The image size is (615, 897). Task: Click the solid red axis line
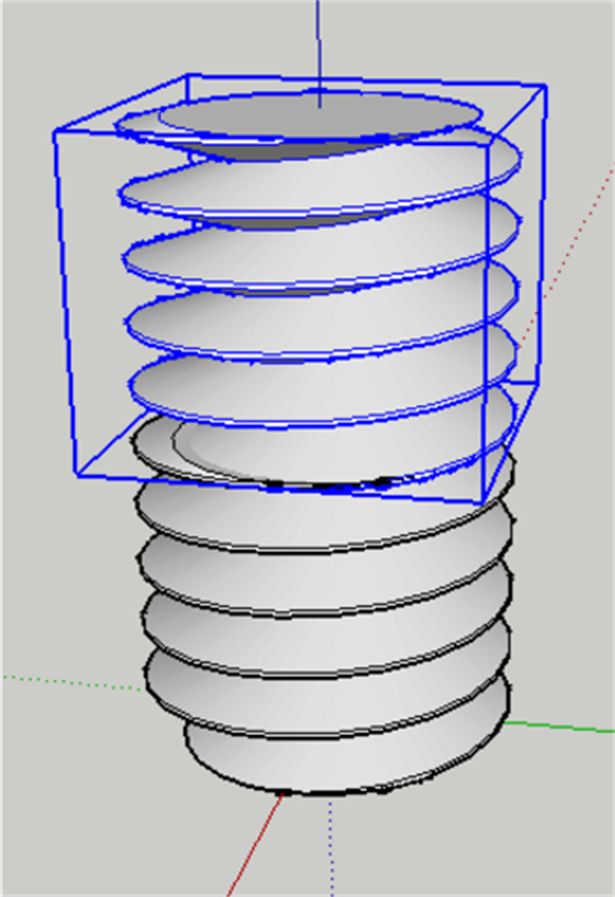(255, 844)
